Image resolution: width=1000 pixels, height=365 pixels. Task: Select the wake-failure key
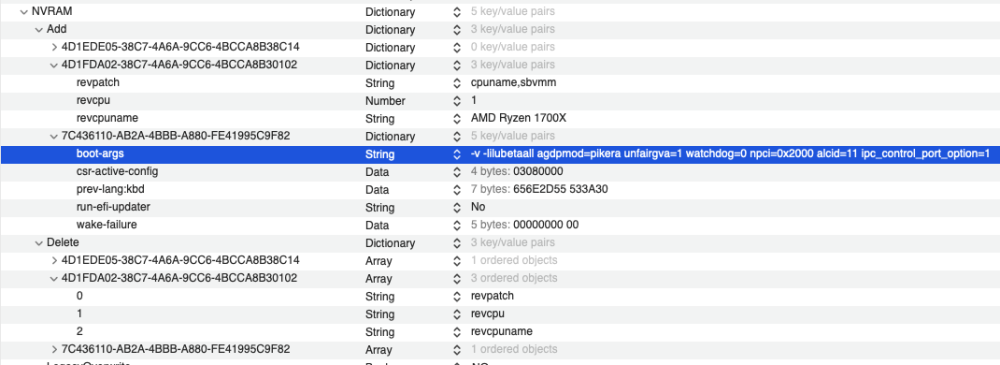tap(107, 225)
